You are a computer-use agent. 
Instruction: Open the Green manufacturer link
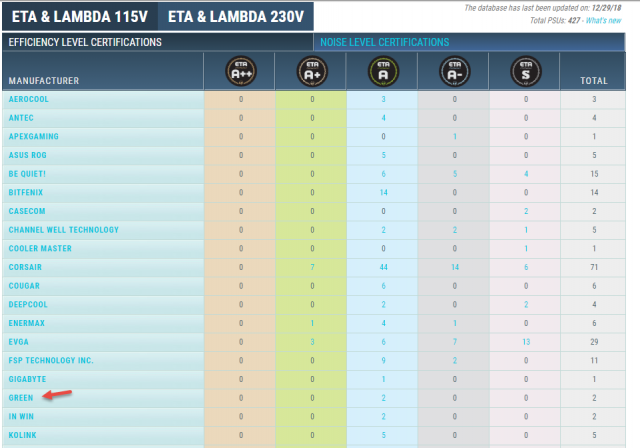coord(21,397)
